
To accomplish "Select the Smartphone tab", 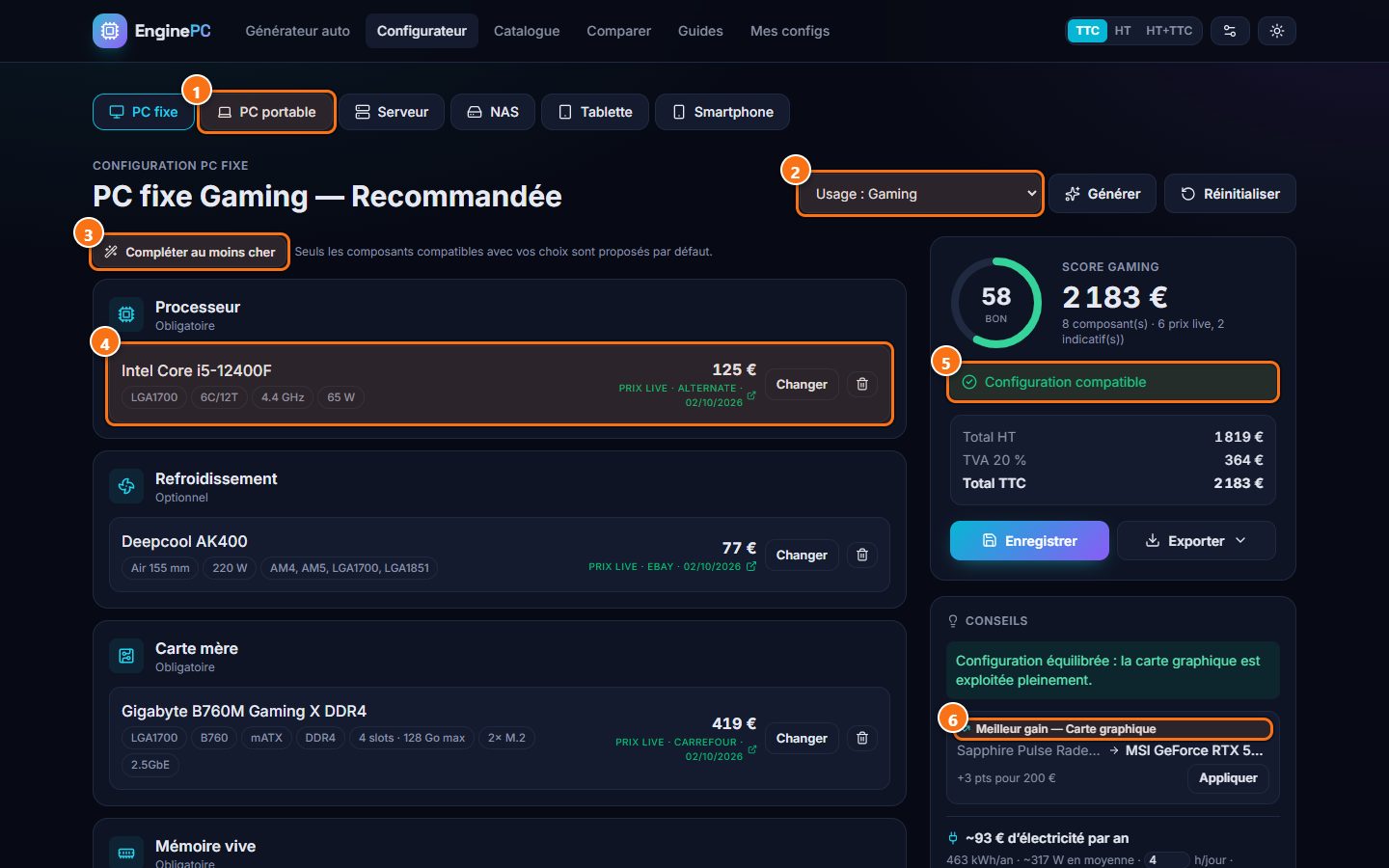I will click(x=722, y=112).
